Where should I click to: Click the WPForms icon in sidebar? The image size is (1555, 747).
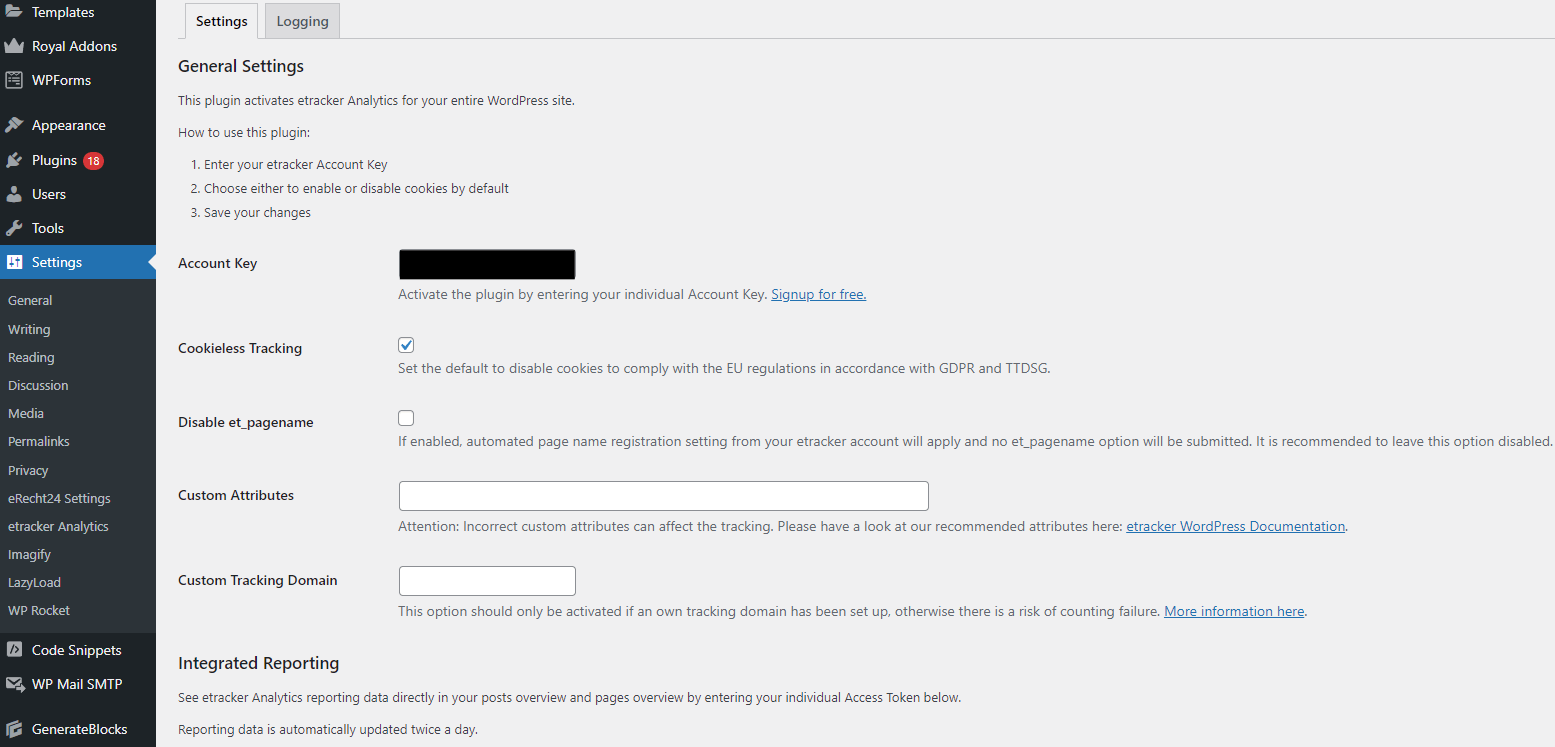14,80
